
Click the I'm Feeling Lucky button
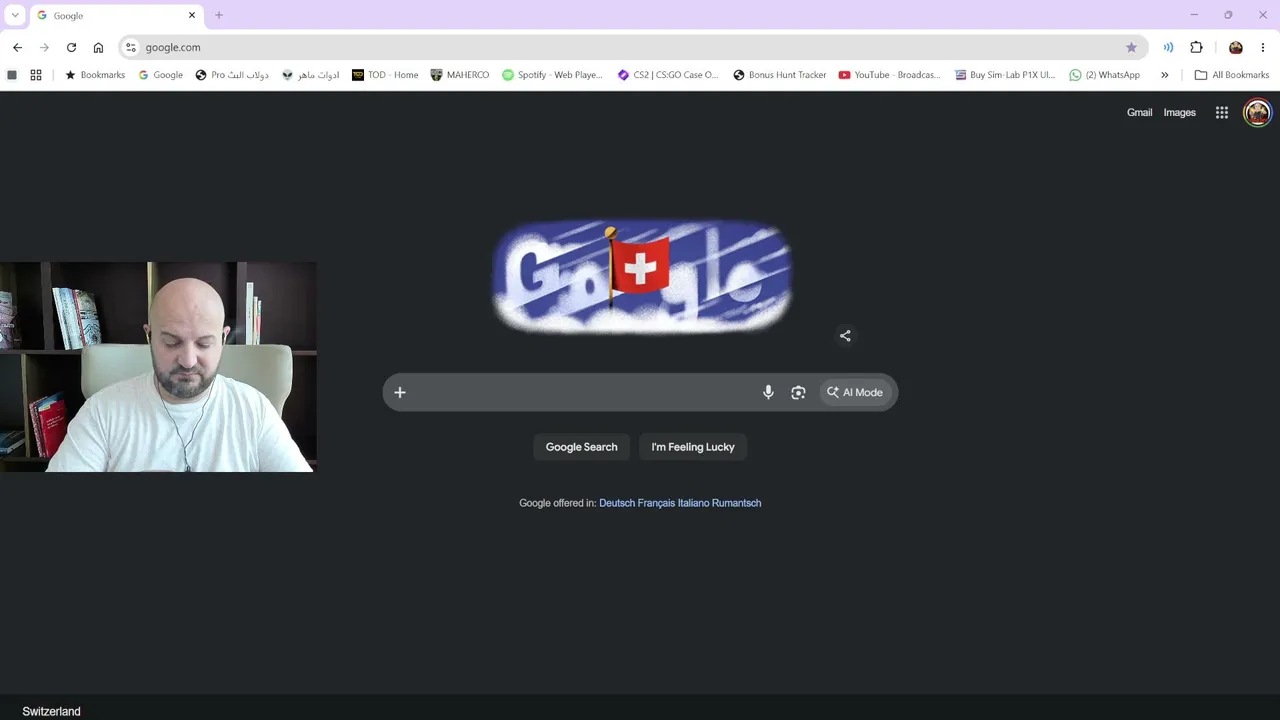[x=693, y=447]
